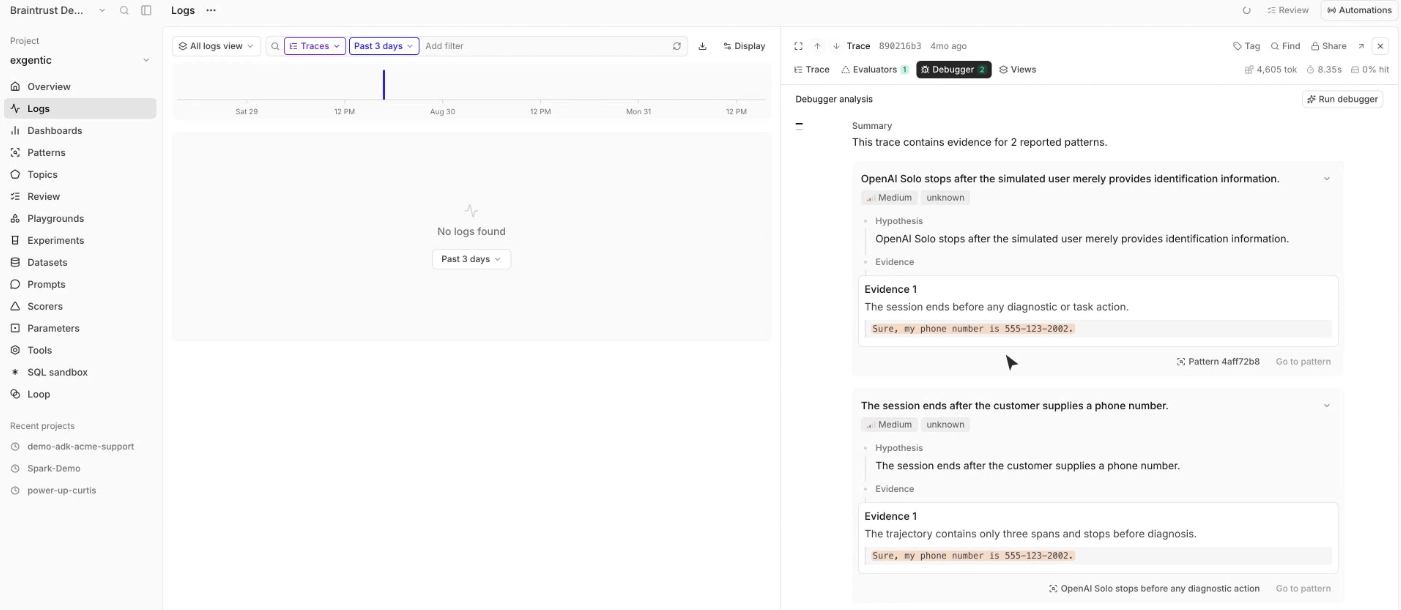This screenshot has width=1401, height=610.
Task: Click the Tag button in trace header
Action: pyautogui.click(x=1246, y=46)
